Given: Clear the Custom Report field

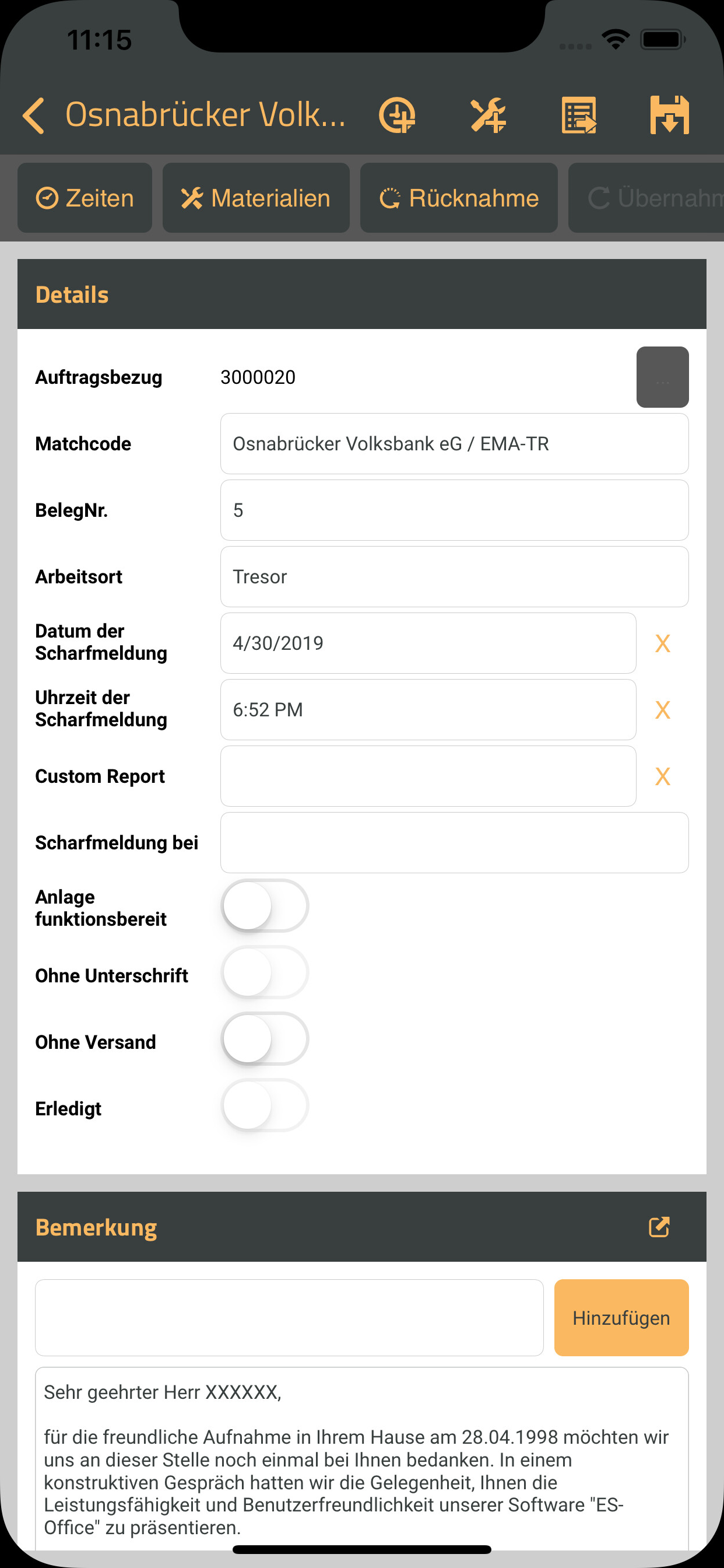Looking at the screenshot, I should (x=662, y=776).
